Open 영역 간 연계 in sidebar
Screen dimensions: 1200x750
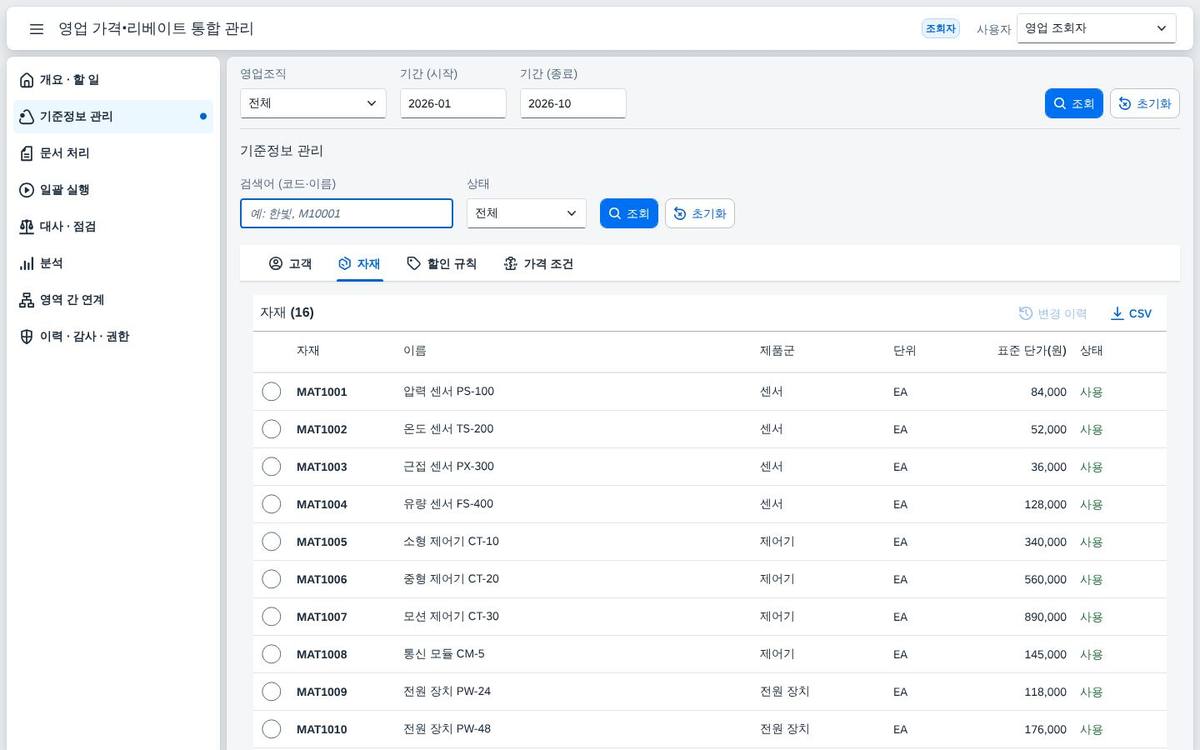[113, 300]
